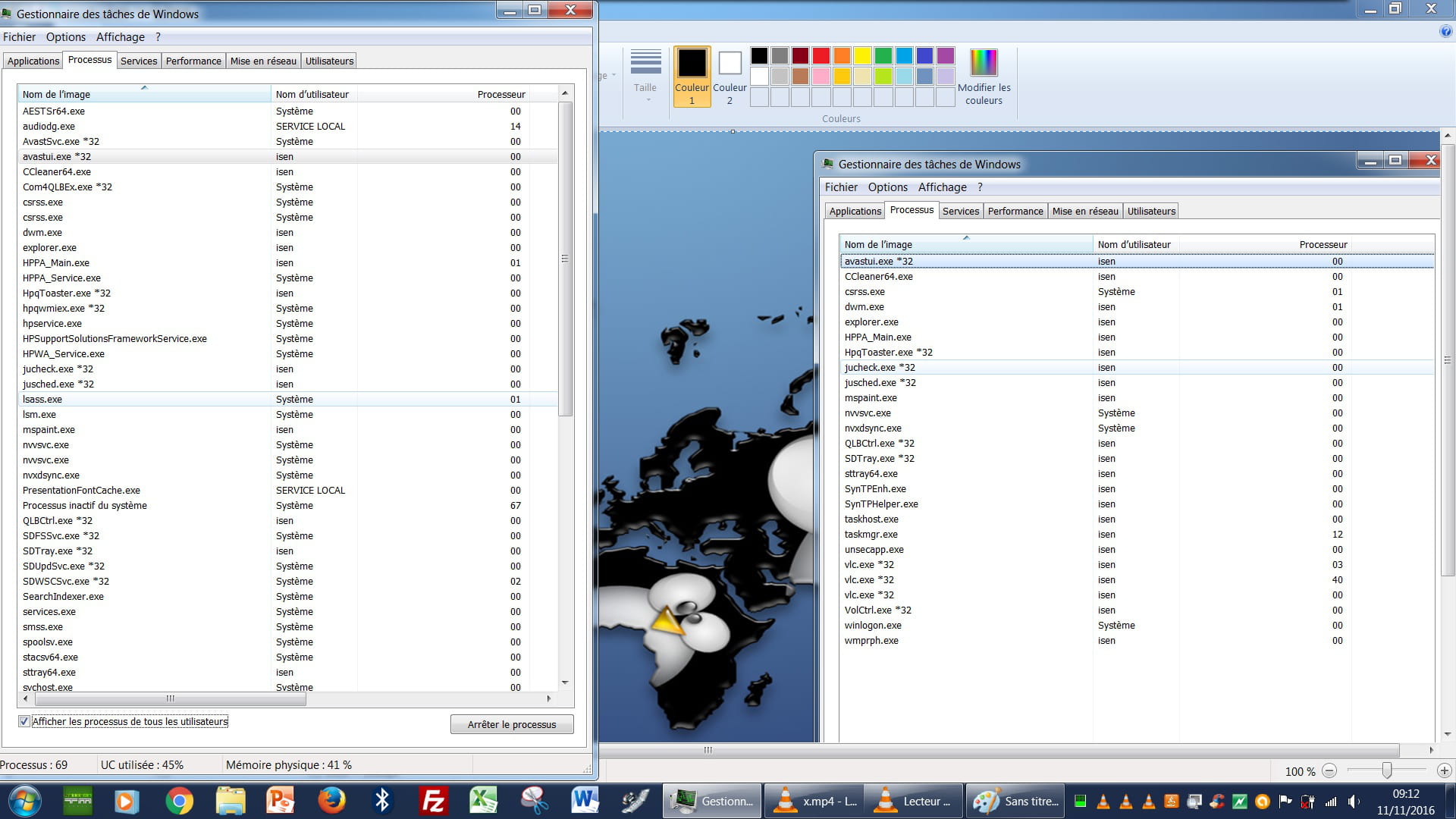The width and height of the screenshot is (1456, 819).
Task: Switch to the Utilisateurs tab
Action: tap(329, 61)
